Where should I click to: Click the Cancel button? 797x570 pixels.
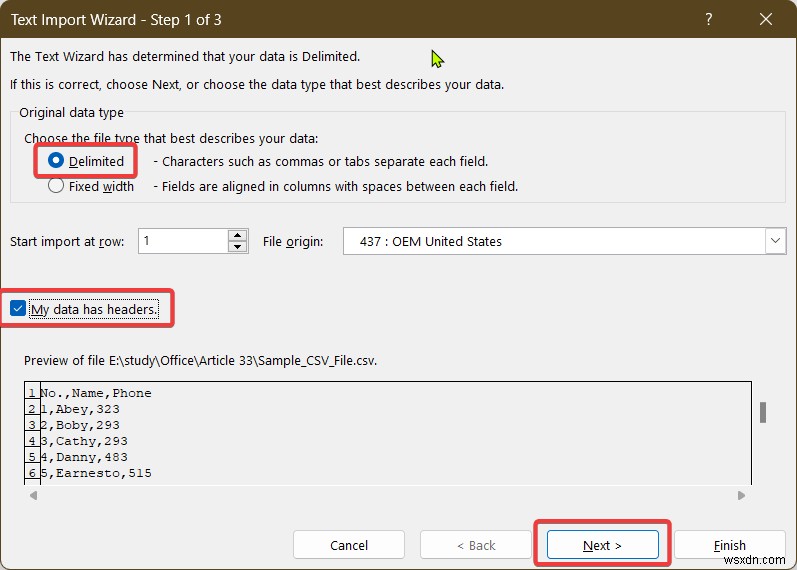349,546
